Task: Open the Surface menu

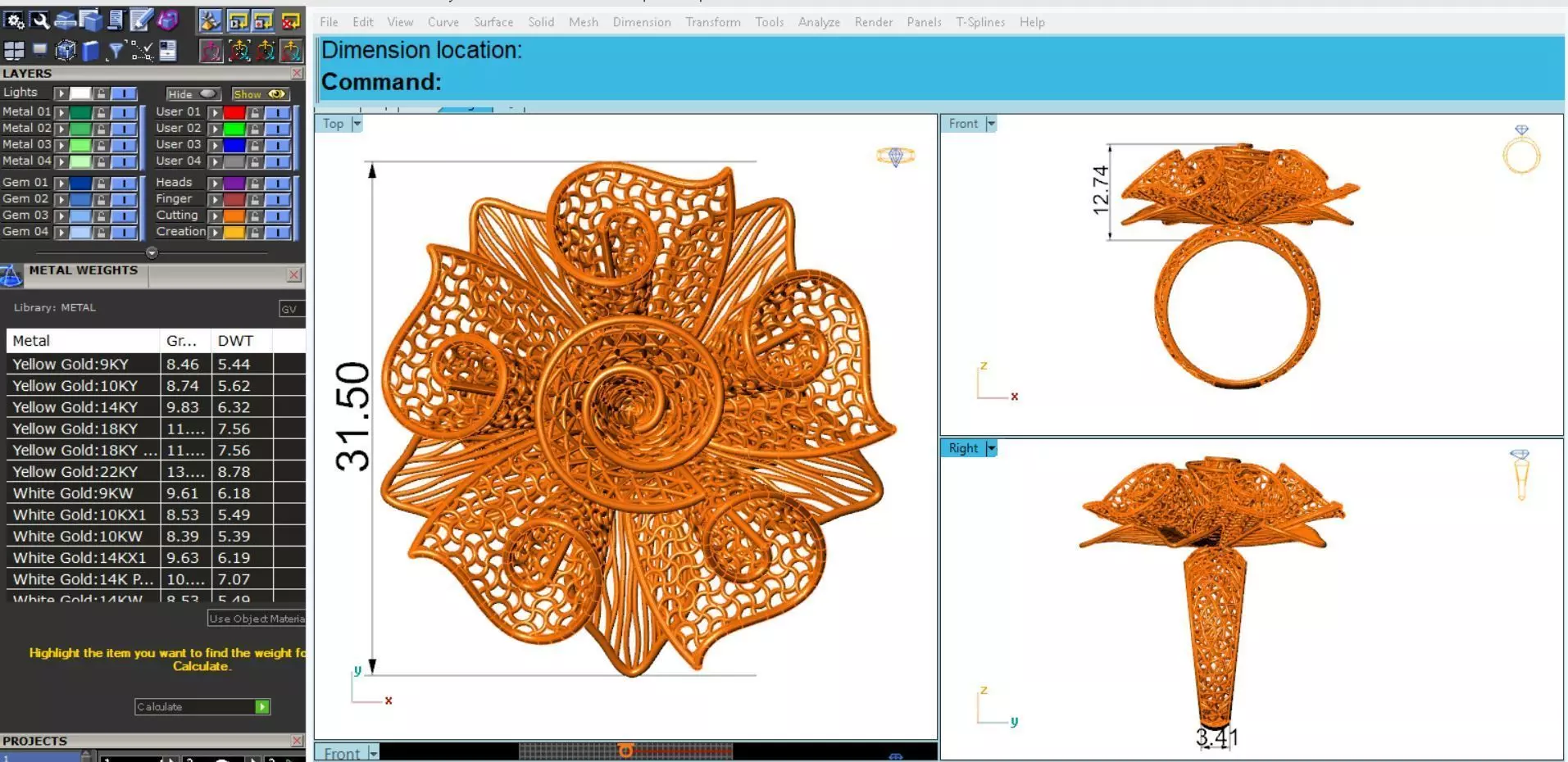Action: pyautogui.click(x=493, y=22)
